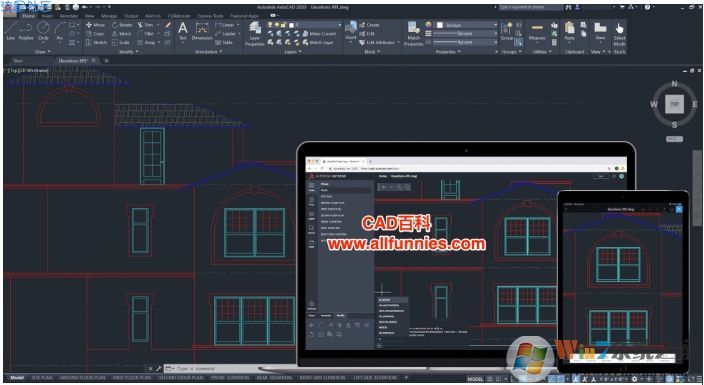Click the MODEL status bar button

[475, 379]
